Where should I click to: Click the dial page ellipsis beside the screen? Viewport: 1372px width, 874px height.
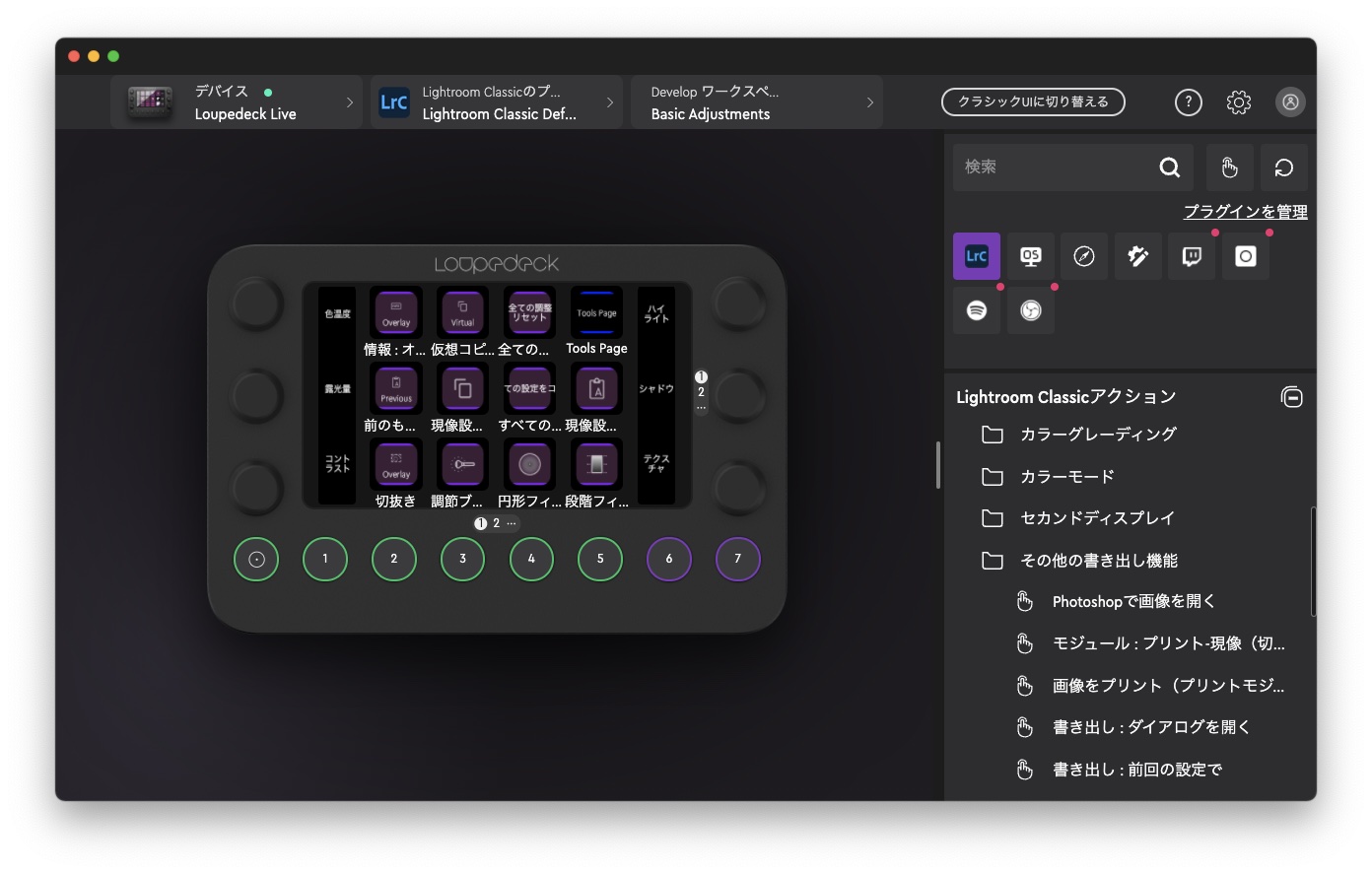tap(701, 407)
